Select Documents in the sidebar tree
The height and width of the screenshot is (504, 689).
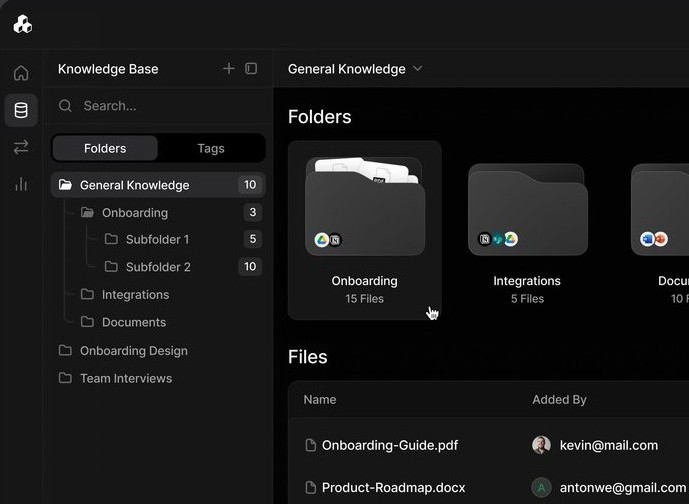coord(134,322)
